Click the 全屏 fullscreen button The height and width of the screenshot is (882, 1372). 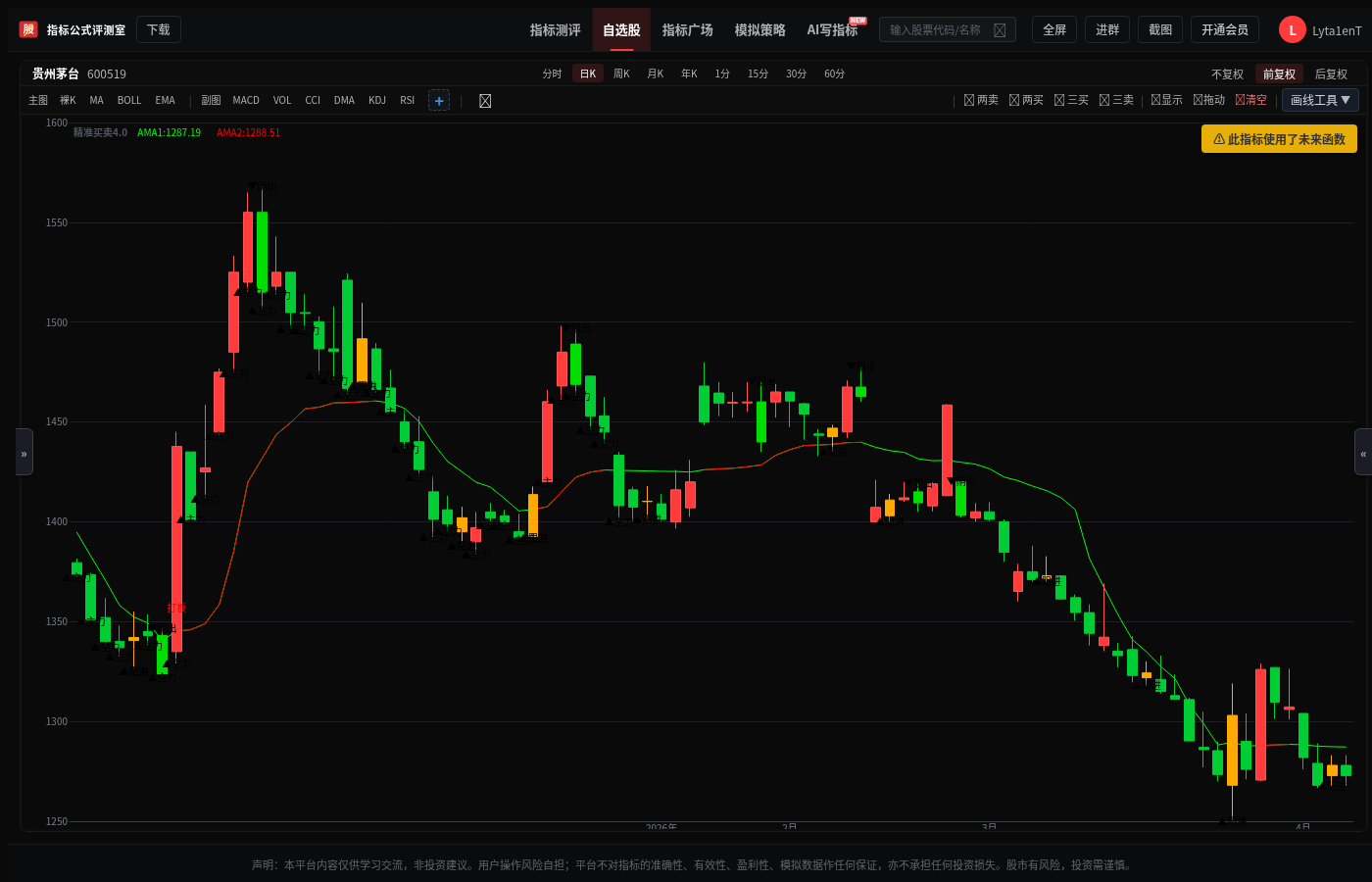(x=1054, y=29)
